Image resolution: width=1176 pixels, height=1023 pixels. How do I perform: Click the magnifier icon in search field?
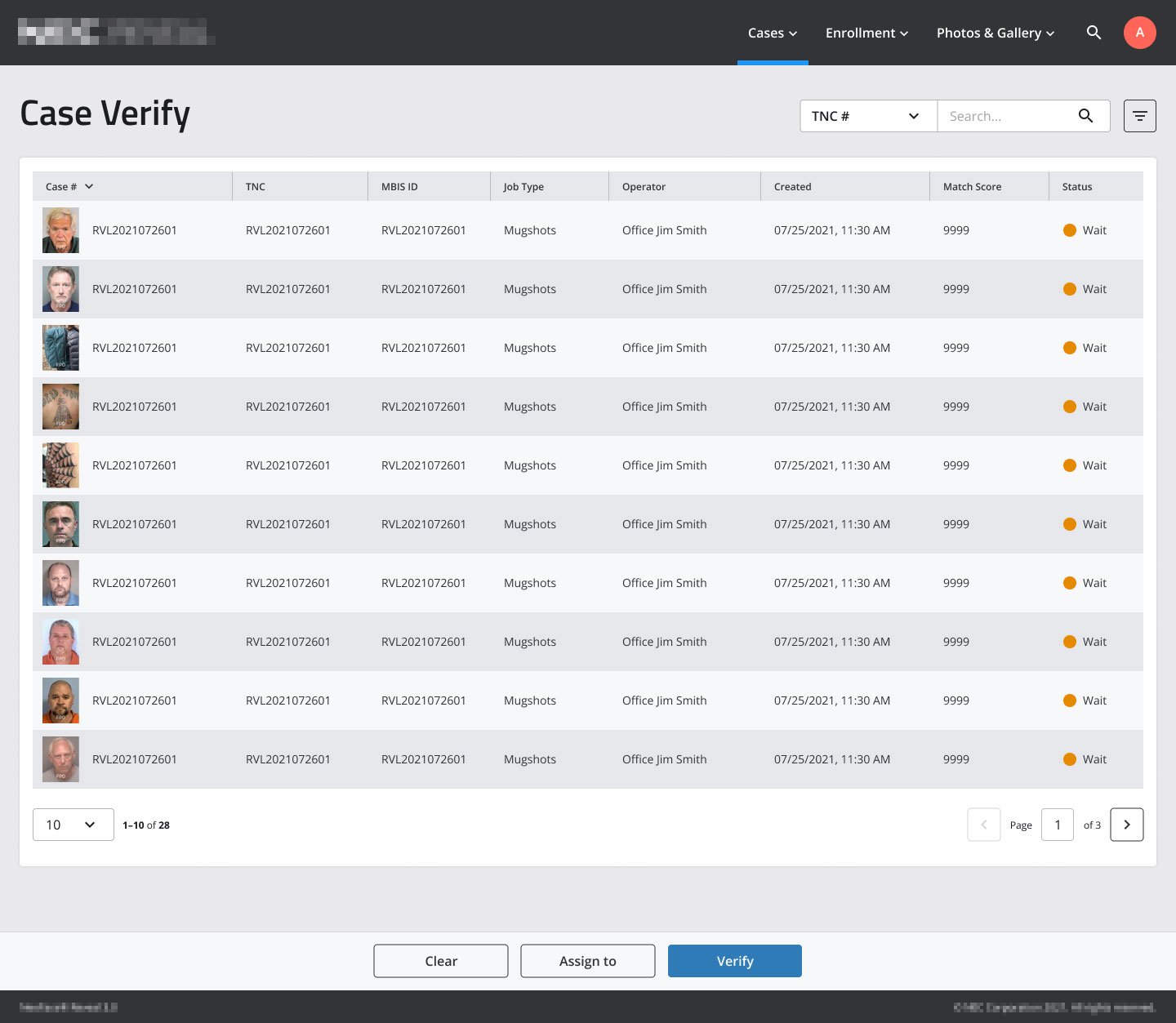point(1085,116)
